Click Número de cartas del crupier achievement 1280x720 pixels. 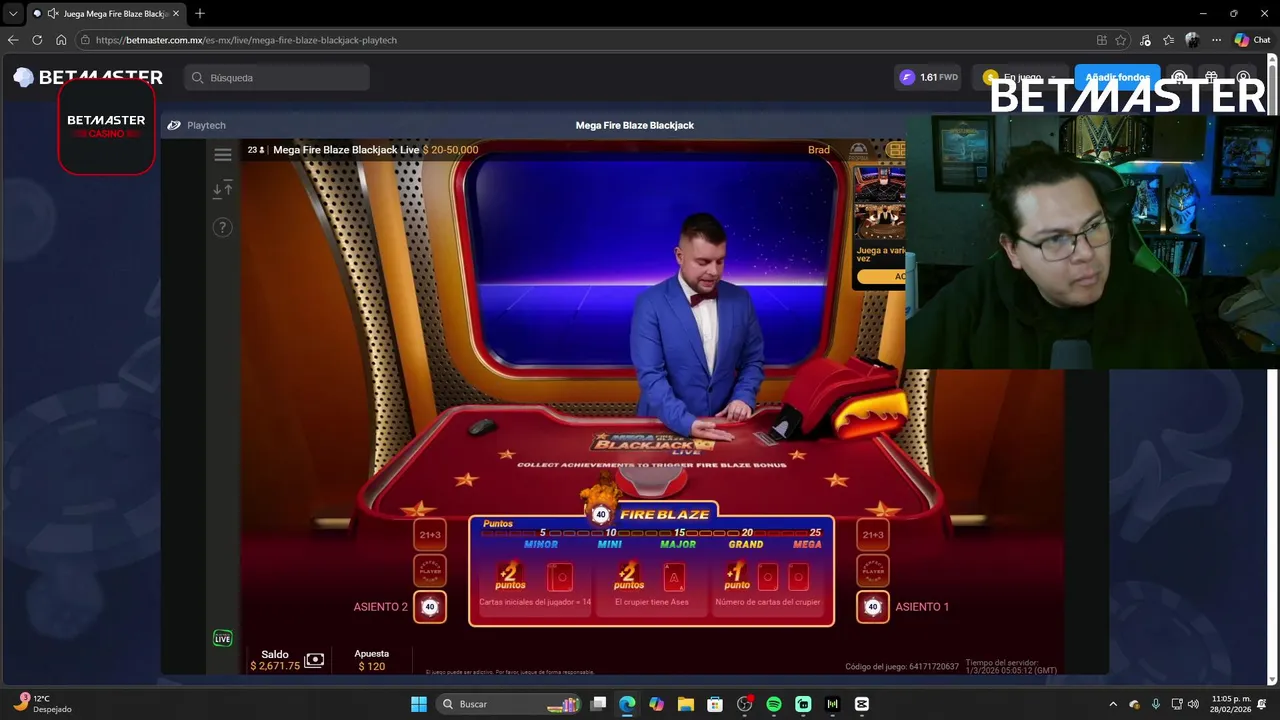pos(767,585)
